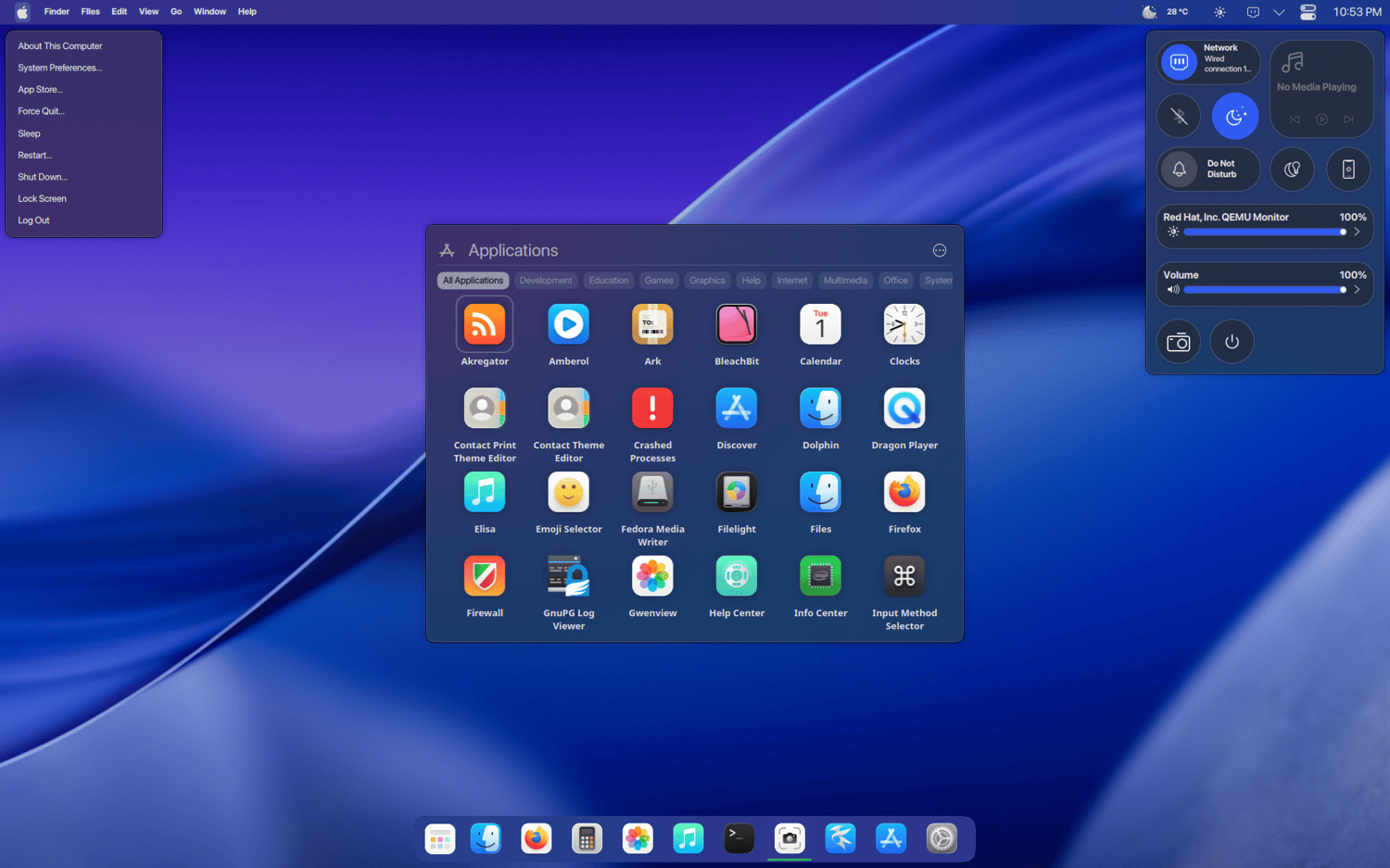Screen dimensions: 1390x868
Task: Toggle the moon and lightbulb button
Action: (1292, 170)
